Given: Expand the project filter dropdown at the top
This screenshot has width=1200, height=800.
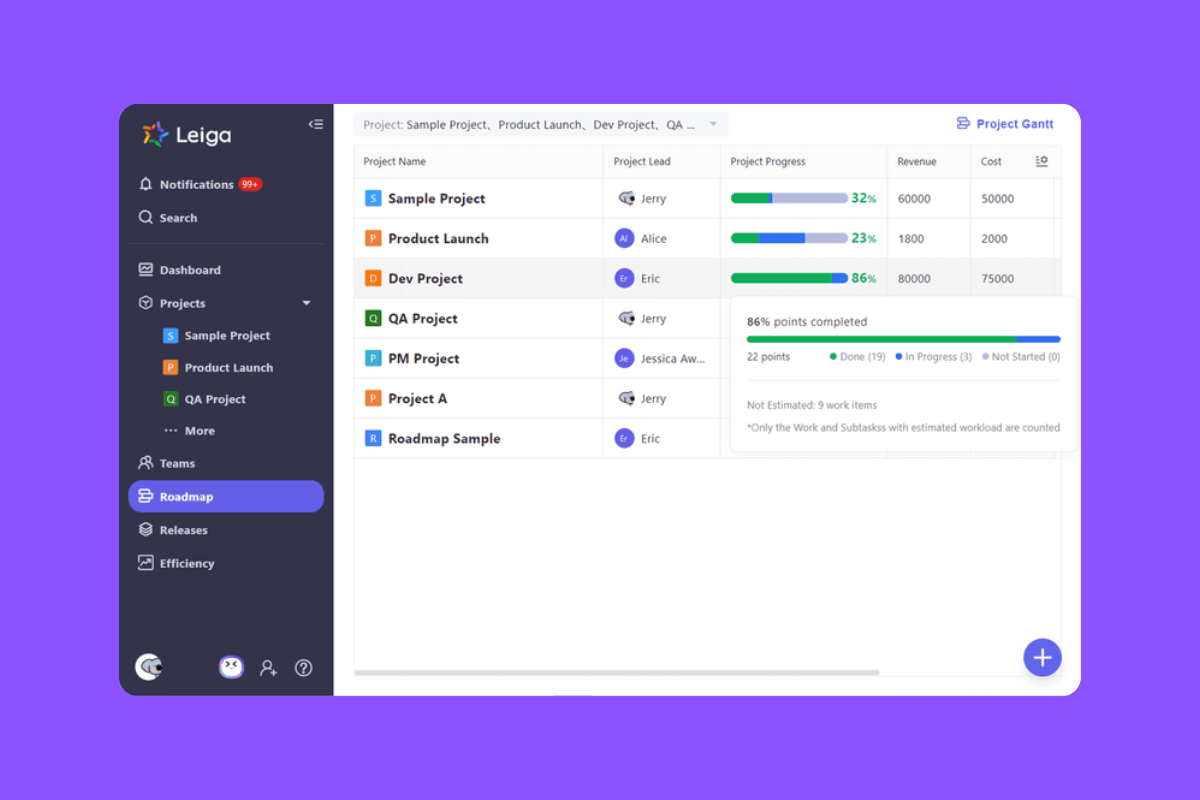Looking at the screenshot, I should [712, 124].
